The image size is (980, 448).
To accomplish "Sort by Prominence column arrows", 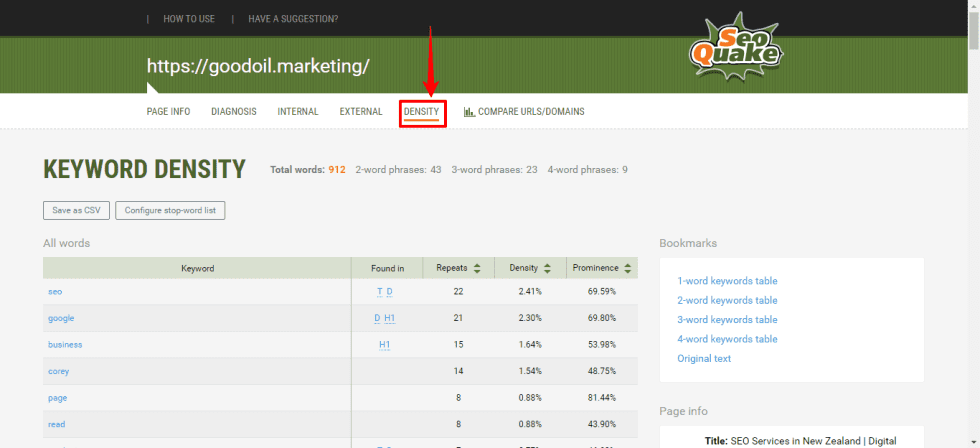I will 628,268.
